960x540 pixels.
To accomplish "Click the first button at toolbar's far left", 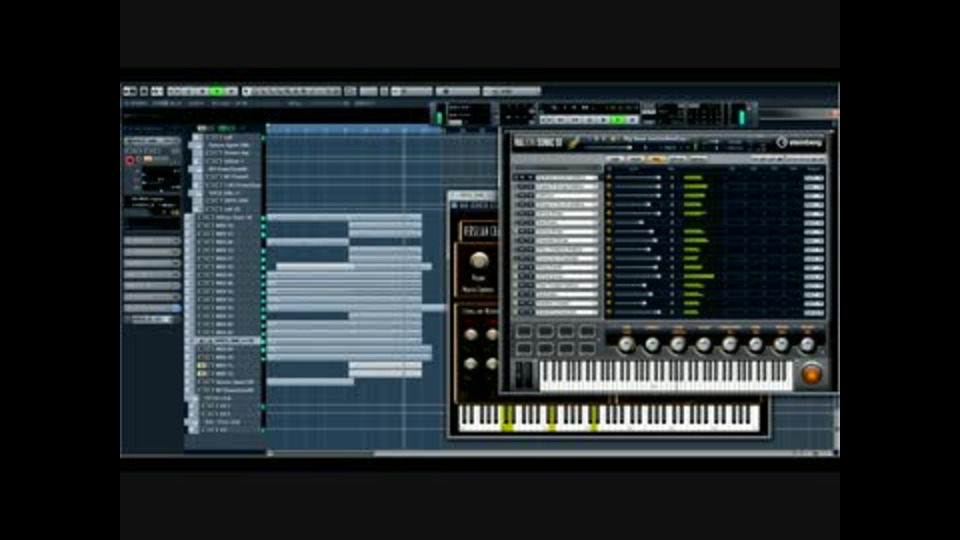I will coord(130,91).
